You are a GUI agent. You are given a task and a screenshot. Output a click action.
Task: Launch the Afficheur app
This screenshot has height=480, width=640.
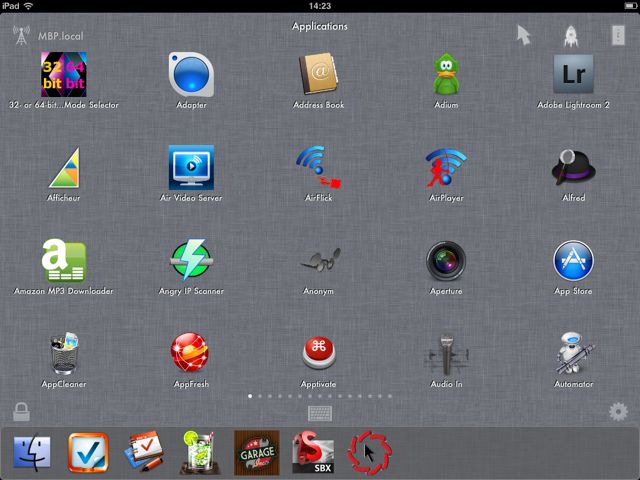[x=64, y=168]
